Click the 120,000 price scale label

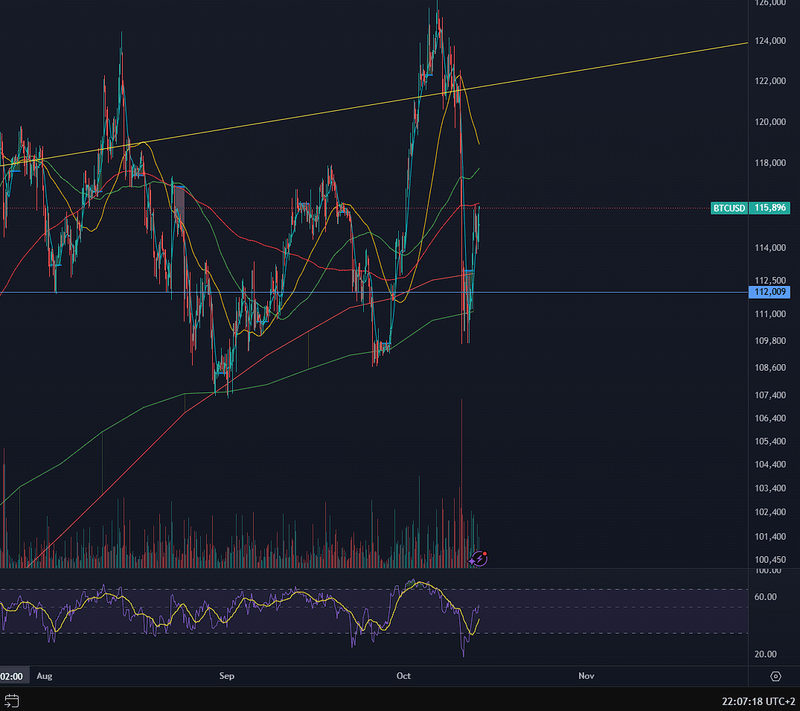click(x=770, y=122)
